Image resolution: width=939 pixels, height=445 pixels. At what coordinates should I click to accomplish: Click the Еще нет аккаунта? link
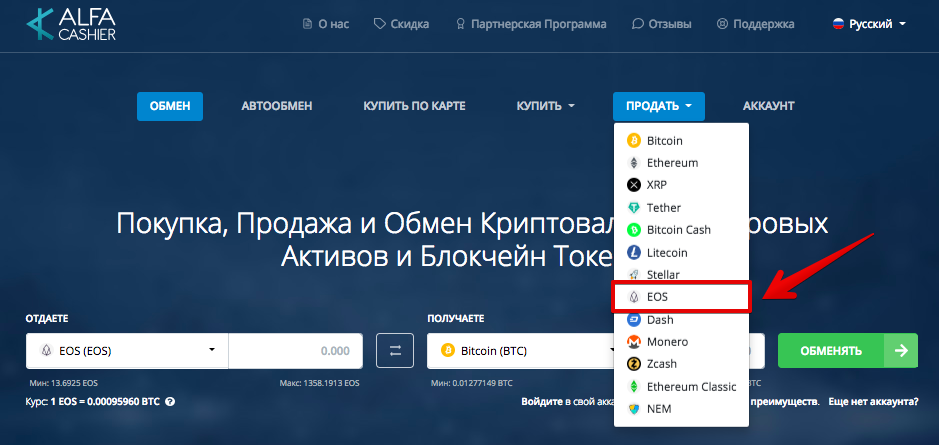(874, 402)
